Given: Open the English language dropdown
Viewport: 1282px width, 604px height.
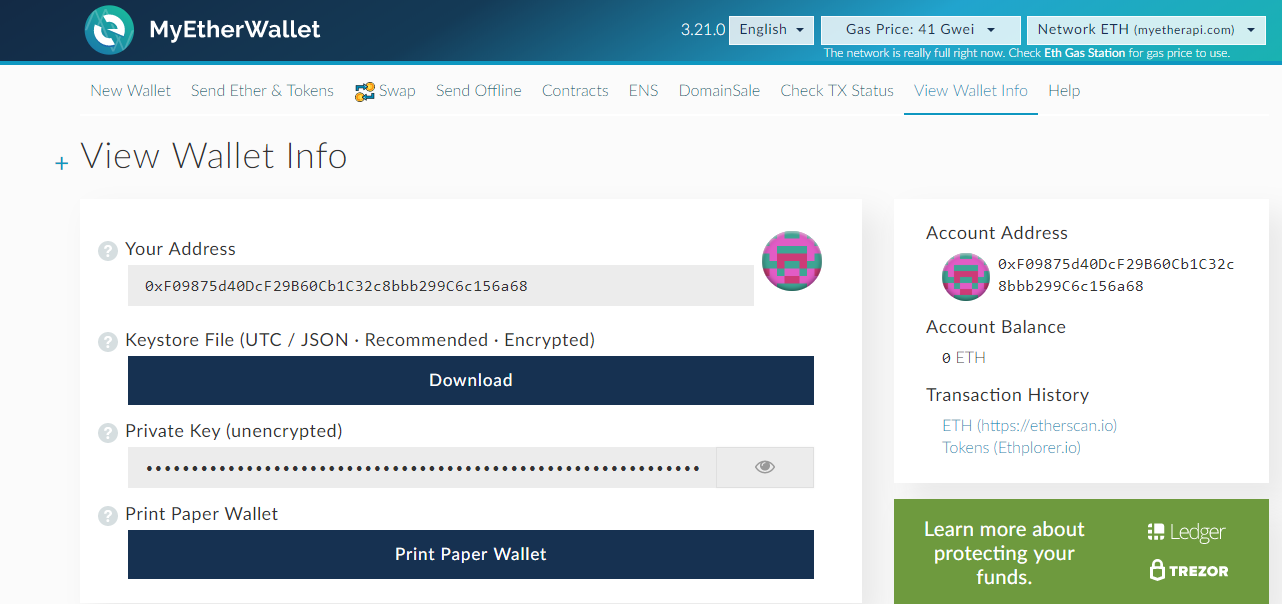Looking at the screenshot, I should [x=771, y=30].
